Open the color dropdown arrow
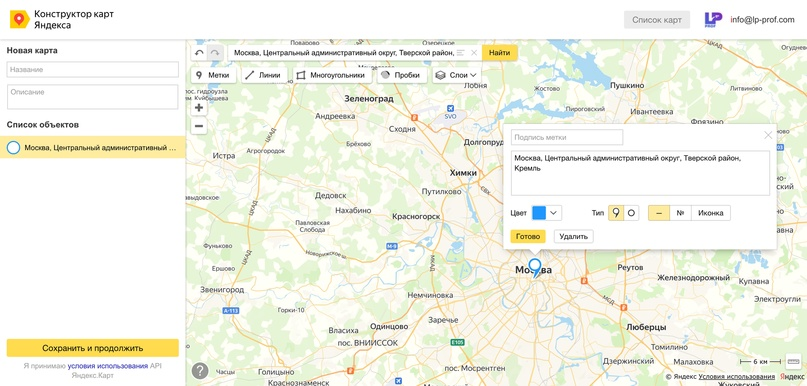The width and height of the screenshot is (807, 386). pyautogui.click(x=554, y=213)
